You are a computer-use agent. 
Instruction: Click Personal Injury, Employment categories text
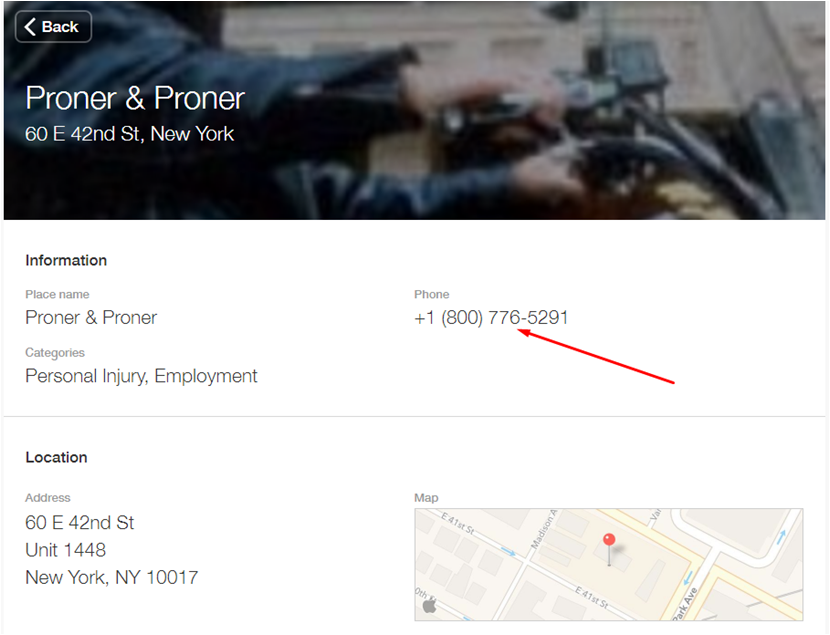click(x=141, y=376)
